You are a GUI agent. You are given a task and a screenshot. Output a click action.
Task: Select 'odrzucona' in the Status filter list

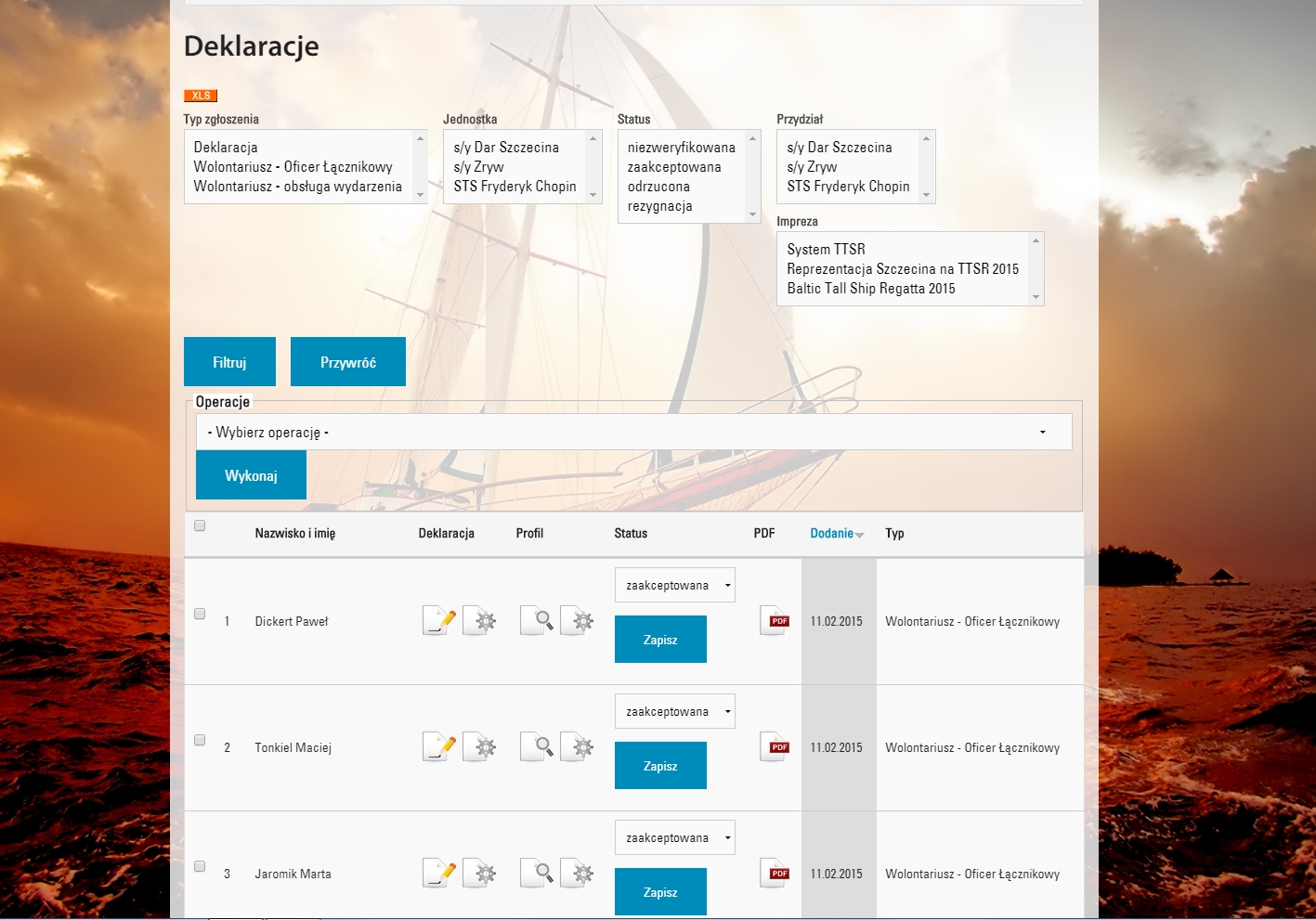pos(658,187)
